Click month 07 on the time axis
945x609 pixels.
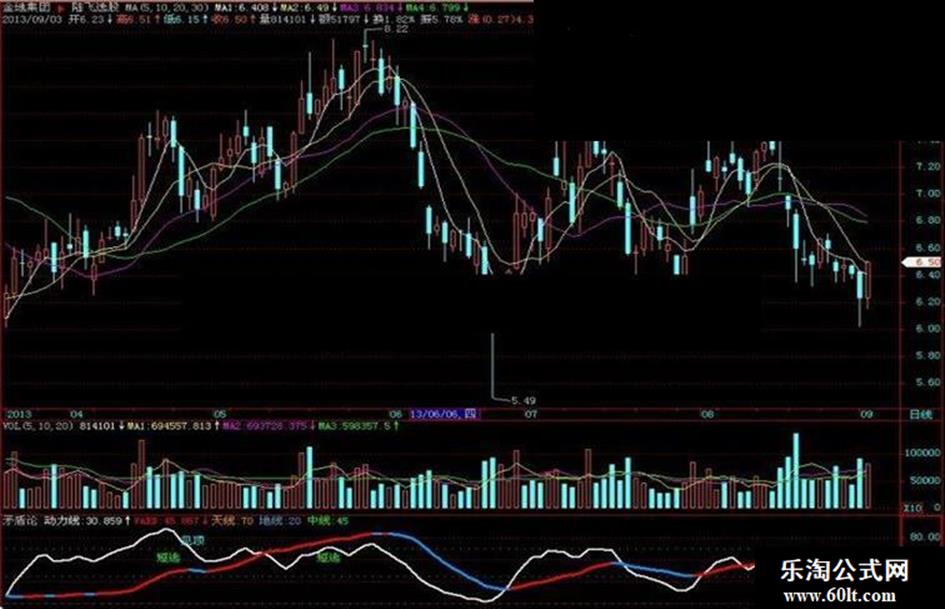click(x=531, y=414)
